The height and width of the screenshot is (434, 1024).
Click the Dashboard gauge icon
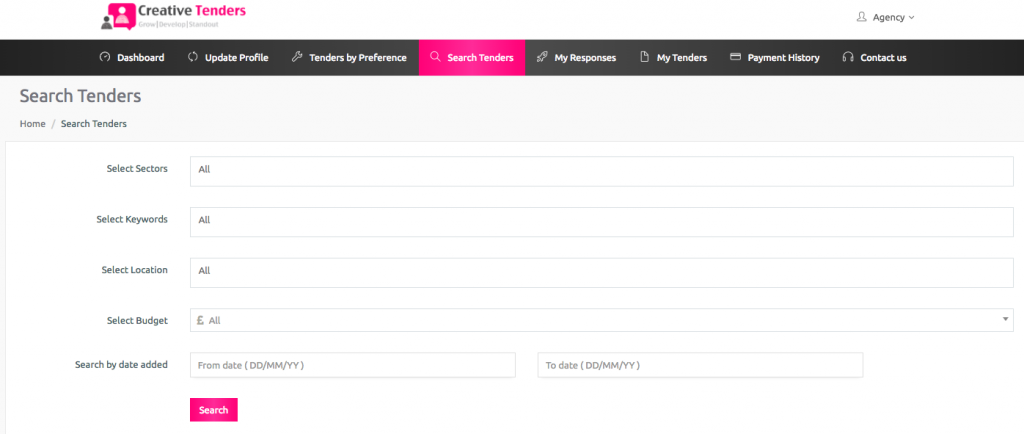point(104,57)
